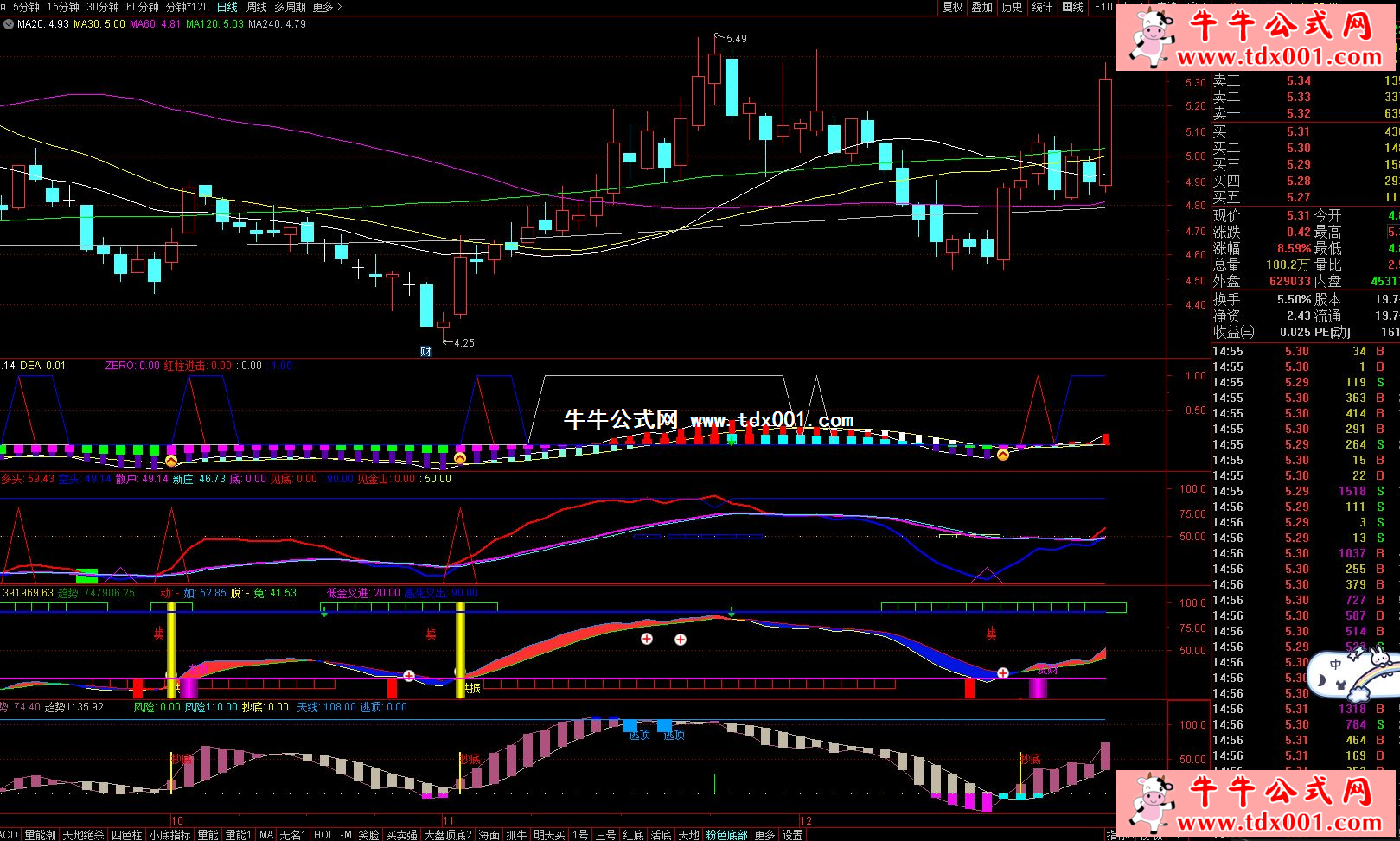Switch chart to 60分钟 period
The image size is (1400, 841).
click(143, 7)
